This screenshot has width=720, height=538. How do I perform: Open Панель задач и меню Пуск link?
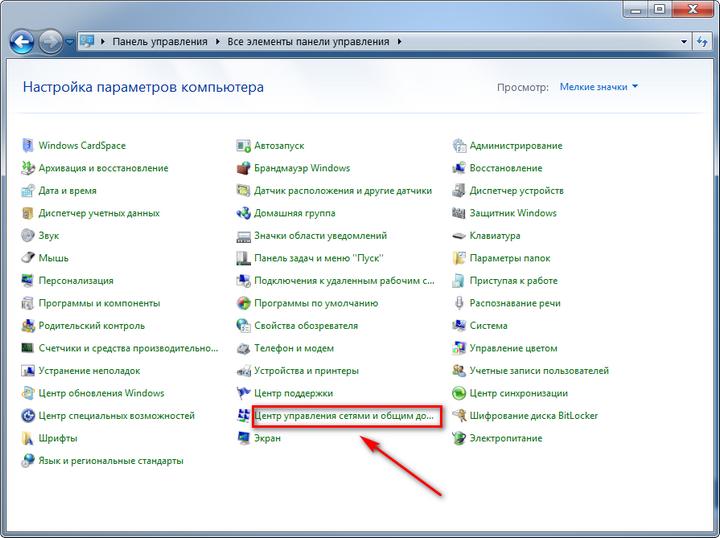click(x=319, y=258)
